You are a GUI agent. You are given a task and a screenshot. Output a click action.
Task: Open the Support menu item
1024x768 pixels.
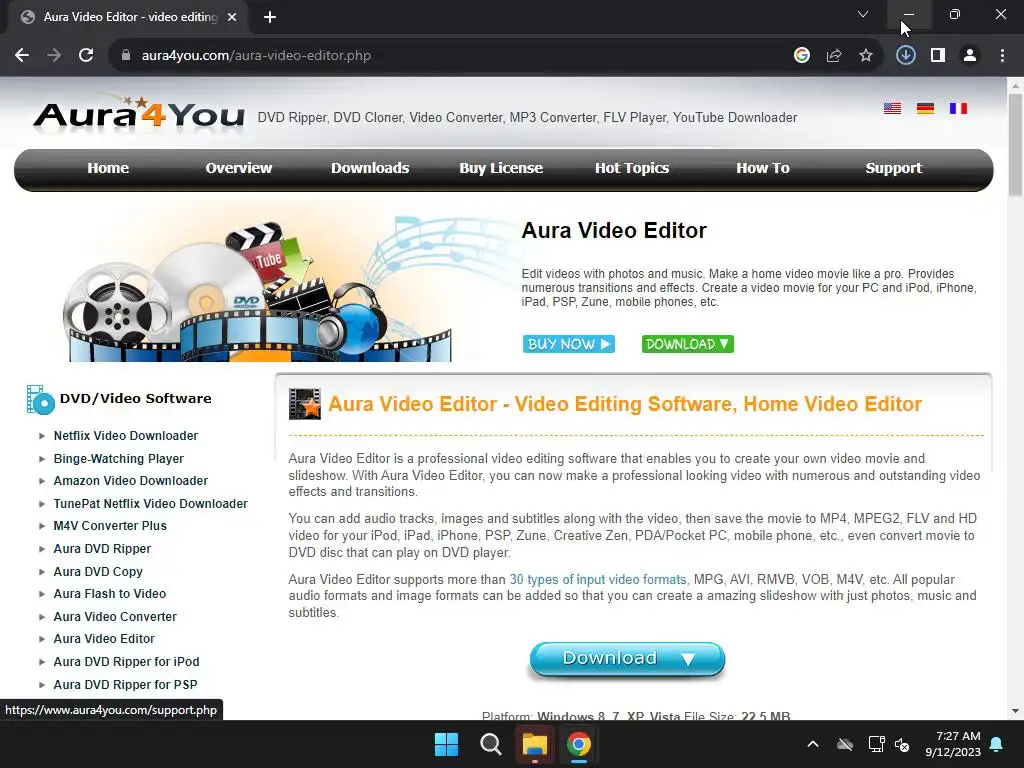coord(893,168)
